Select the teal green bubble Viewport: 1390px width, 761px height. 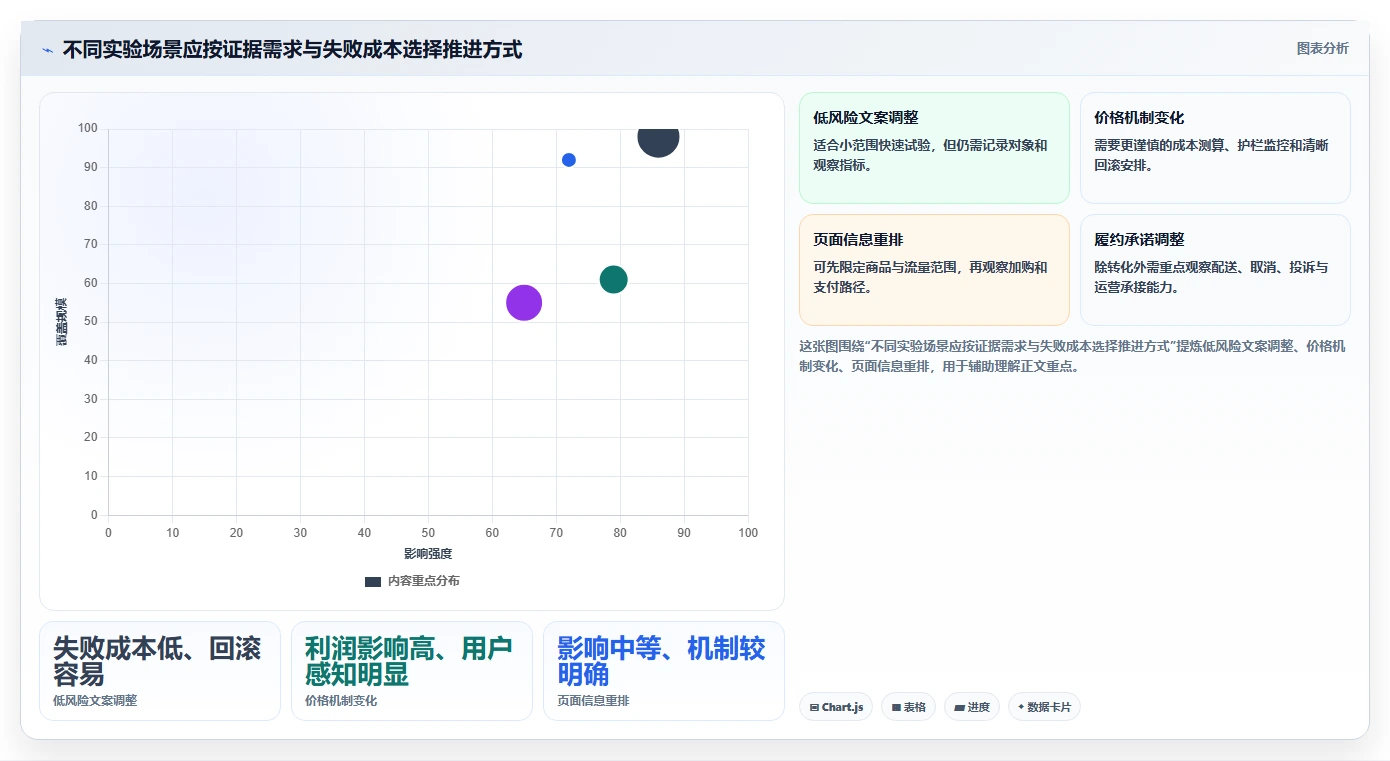point(613,280)
